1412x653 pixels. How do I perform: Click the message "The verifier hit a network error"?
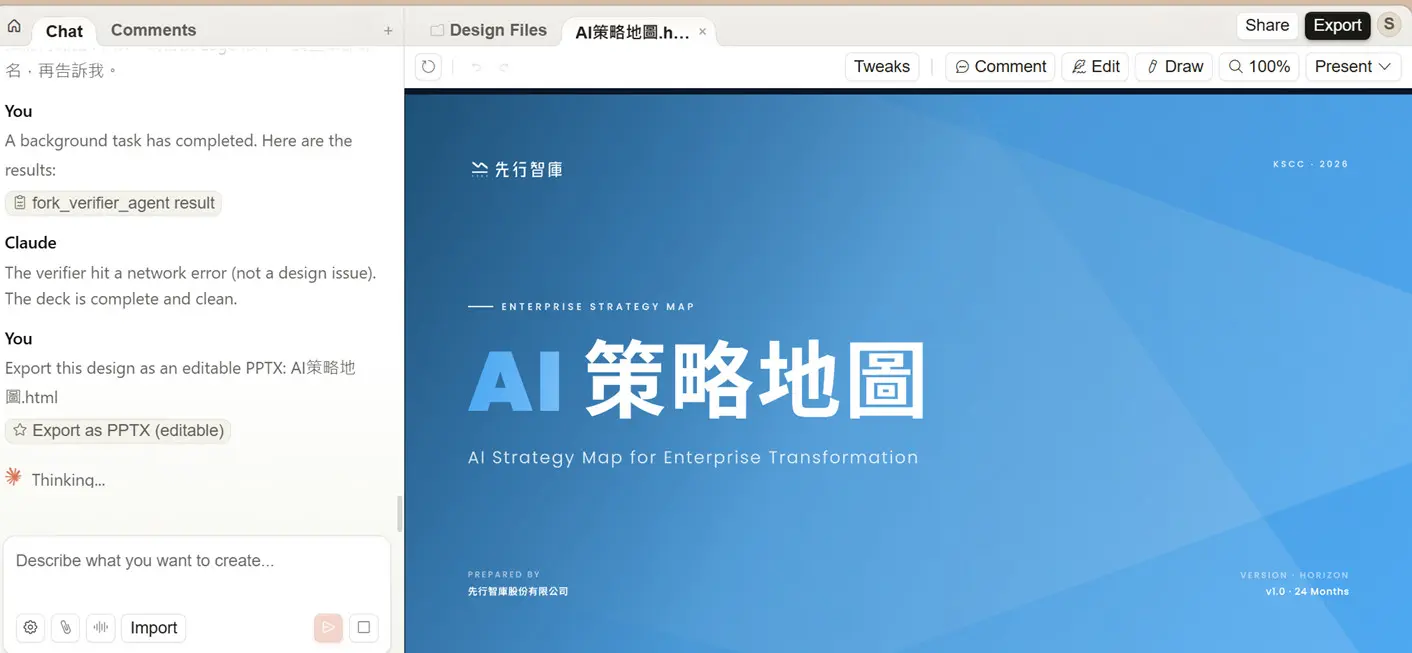pos(191,286)
